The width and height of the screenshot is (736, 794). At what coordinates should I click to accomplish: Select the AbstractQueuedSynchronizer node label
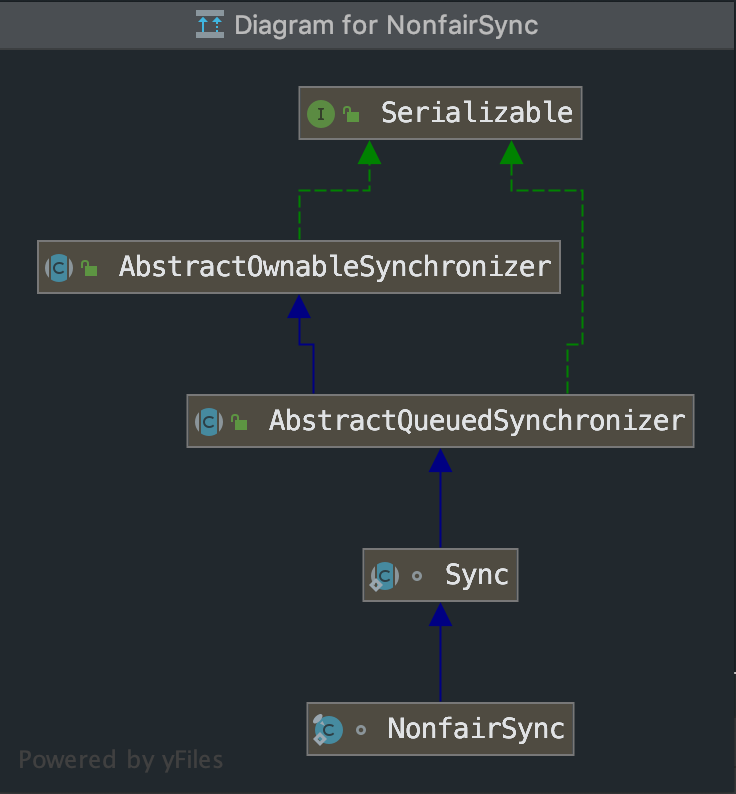point(476,421)
